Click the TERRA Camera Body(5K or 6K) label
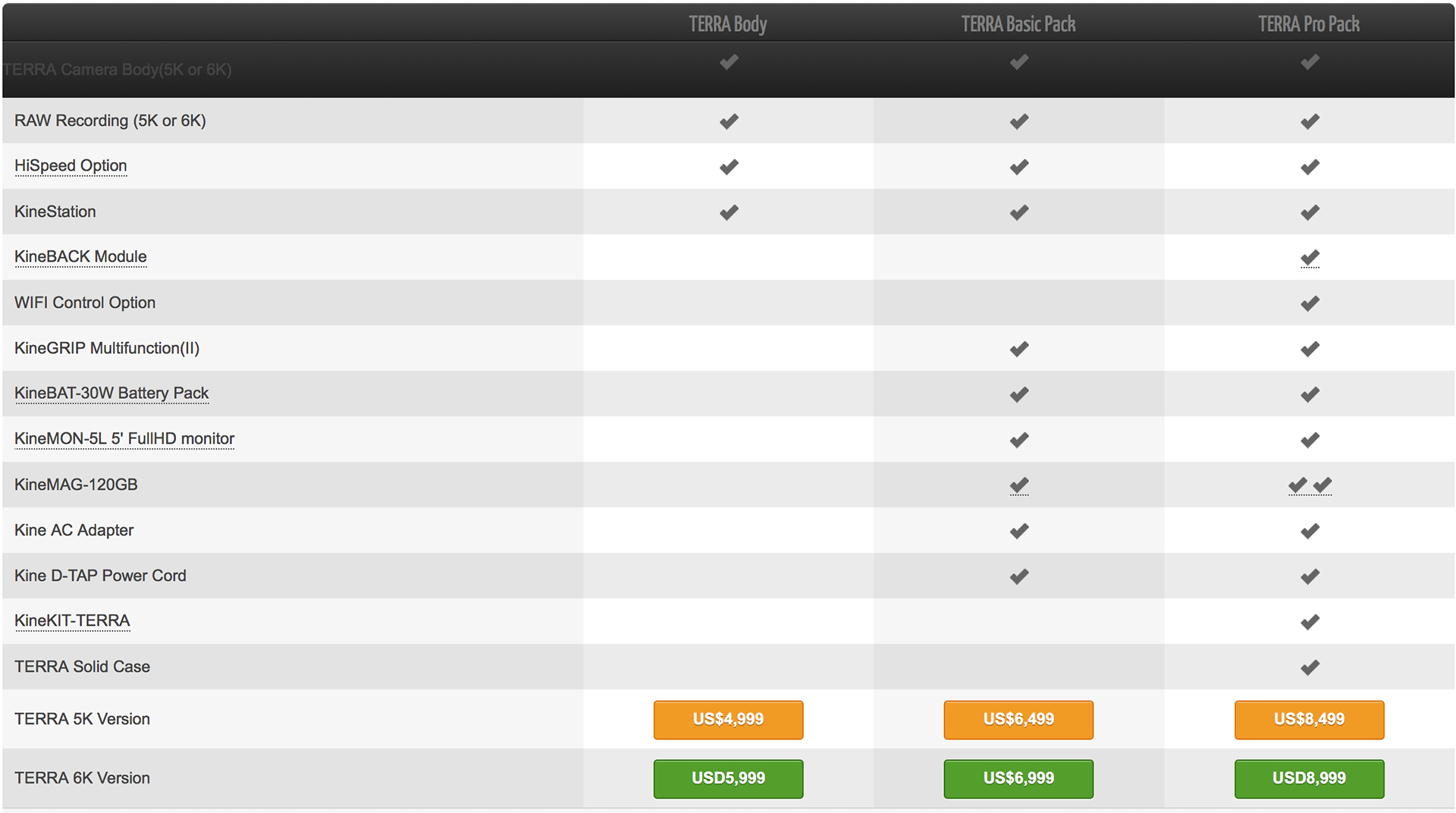1456x813 pixels. tap(118, 69)
